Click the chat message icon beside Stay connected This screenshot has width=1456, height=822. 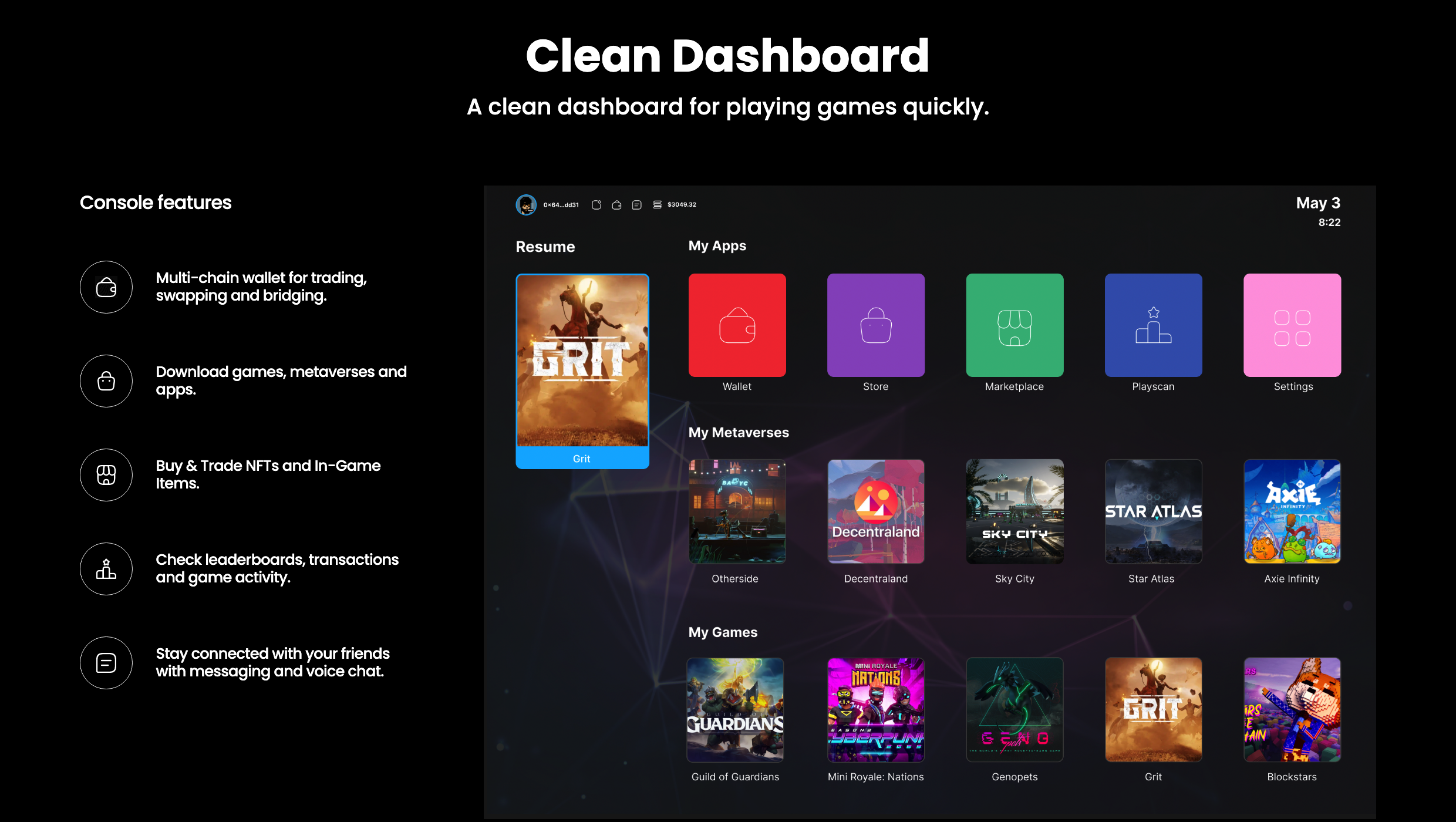pyautogui.click(x=106, y=663)
